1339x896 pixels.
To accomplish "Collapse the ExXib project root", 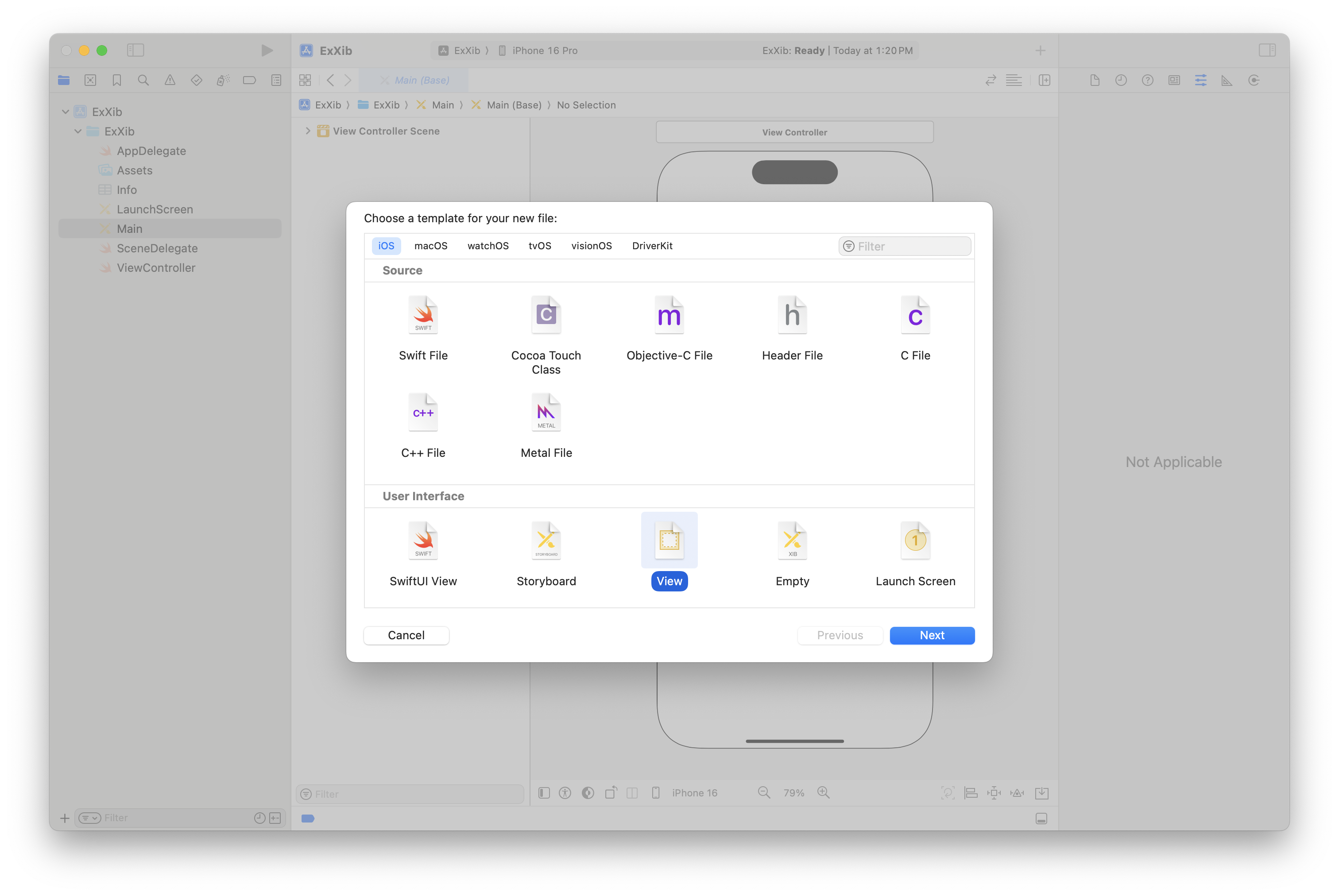I will pyautogui.click(x=66, y=112).
